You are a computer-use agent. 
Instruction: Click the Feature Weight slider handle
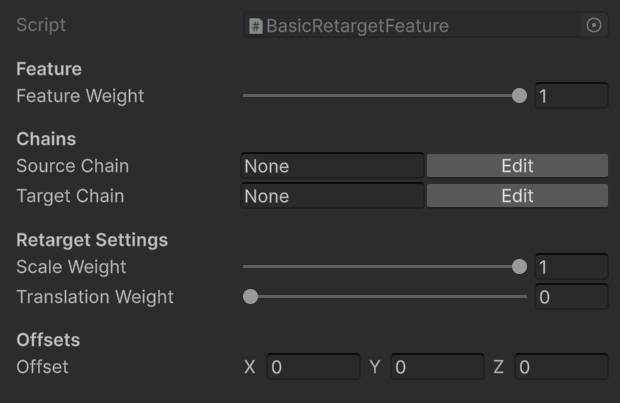519,96
